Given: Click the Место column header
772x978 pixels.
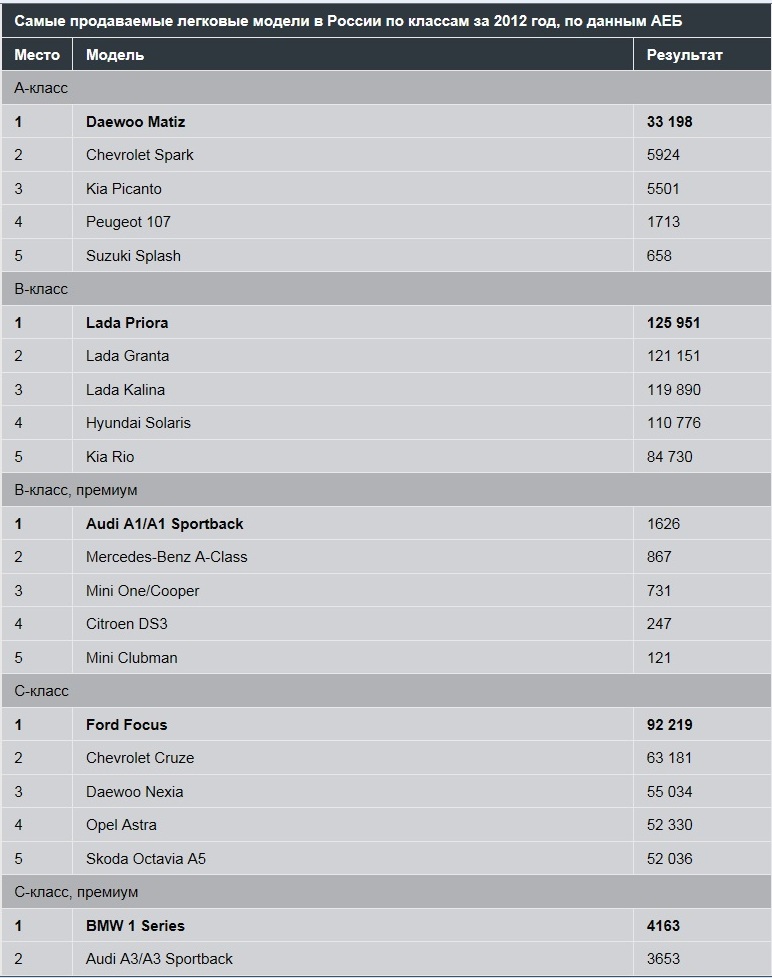Looking at the screenshot, I should tap(37, 54).
